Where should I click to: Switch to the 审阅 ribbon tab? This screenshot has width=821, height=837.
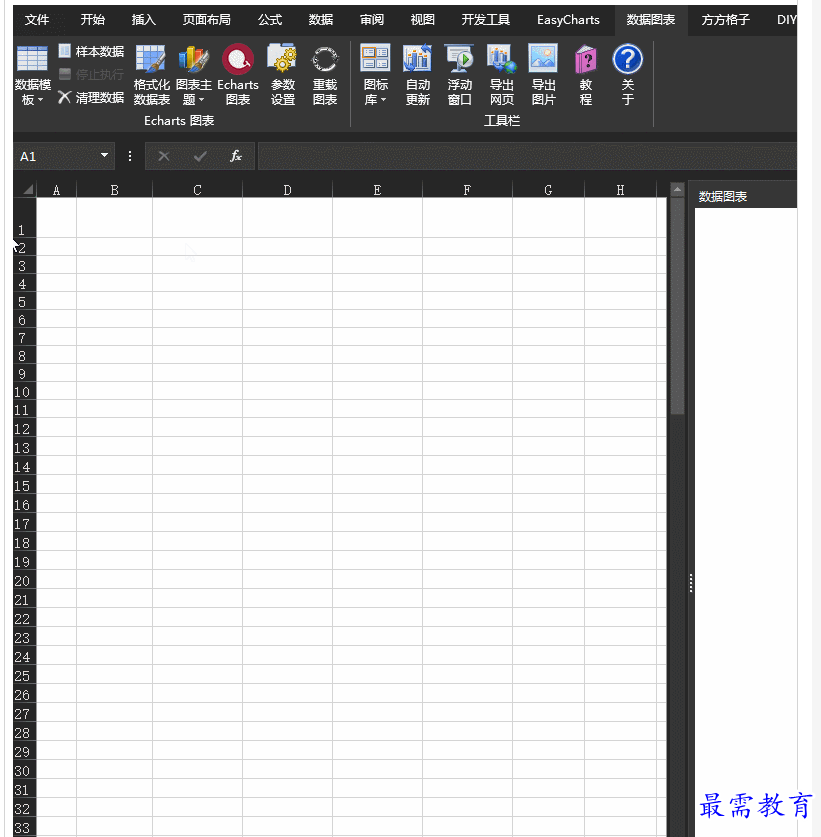[372, 20]
